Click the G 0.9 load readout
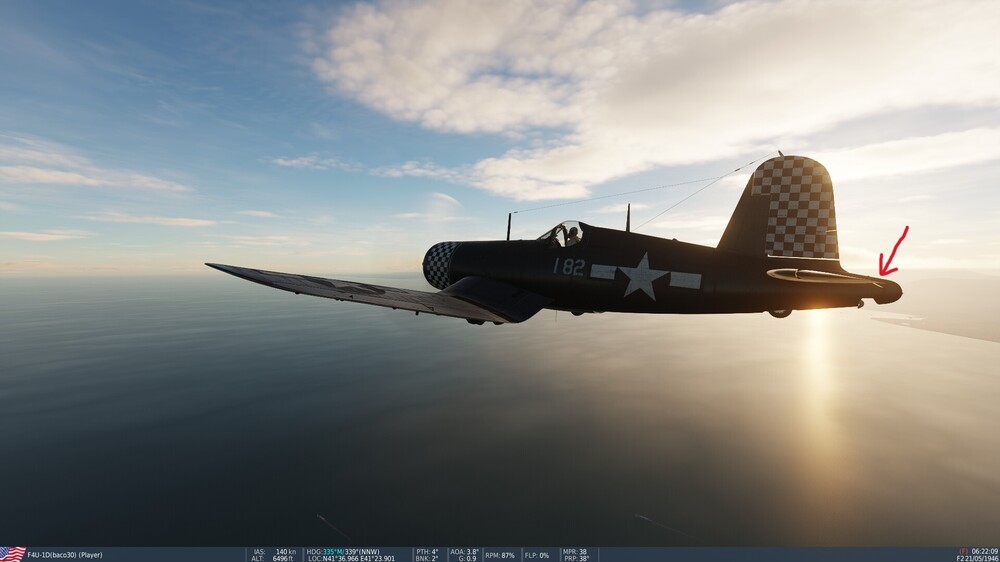1000x562 pixels. click(468, 559)
